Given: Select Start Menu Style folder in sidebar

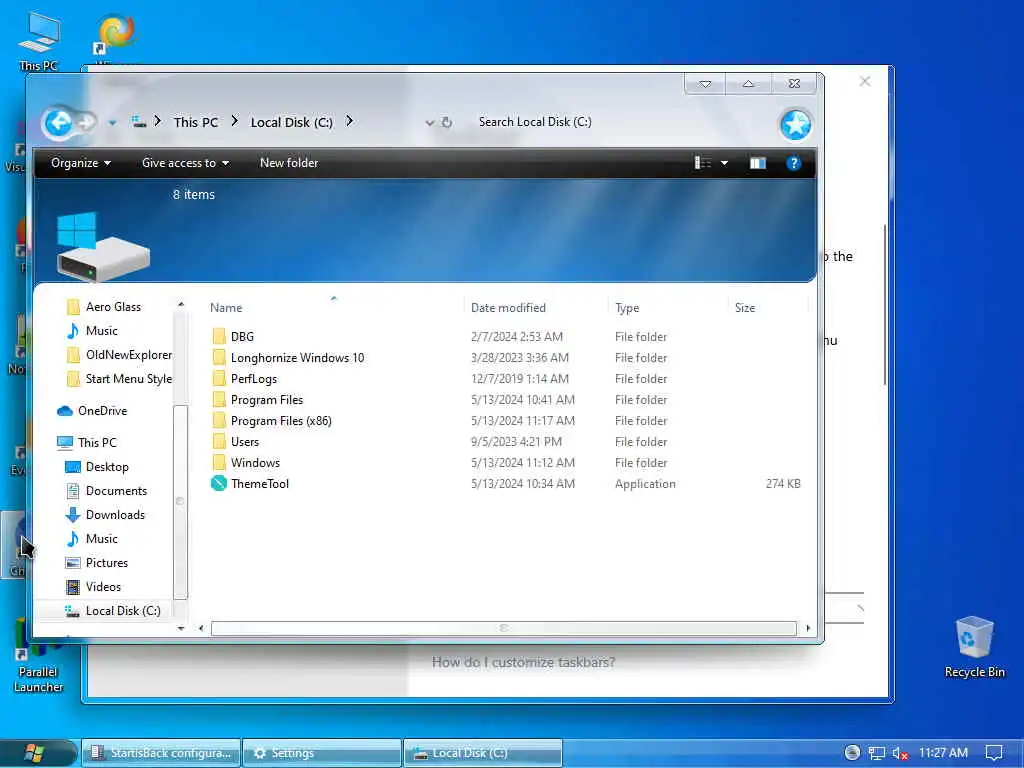Looking at the screenshot, I should (120, 379).
